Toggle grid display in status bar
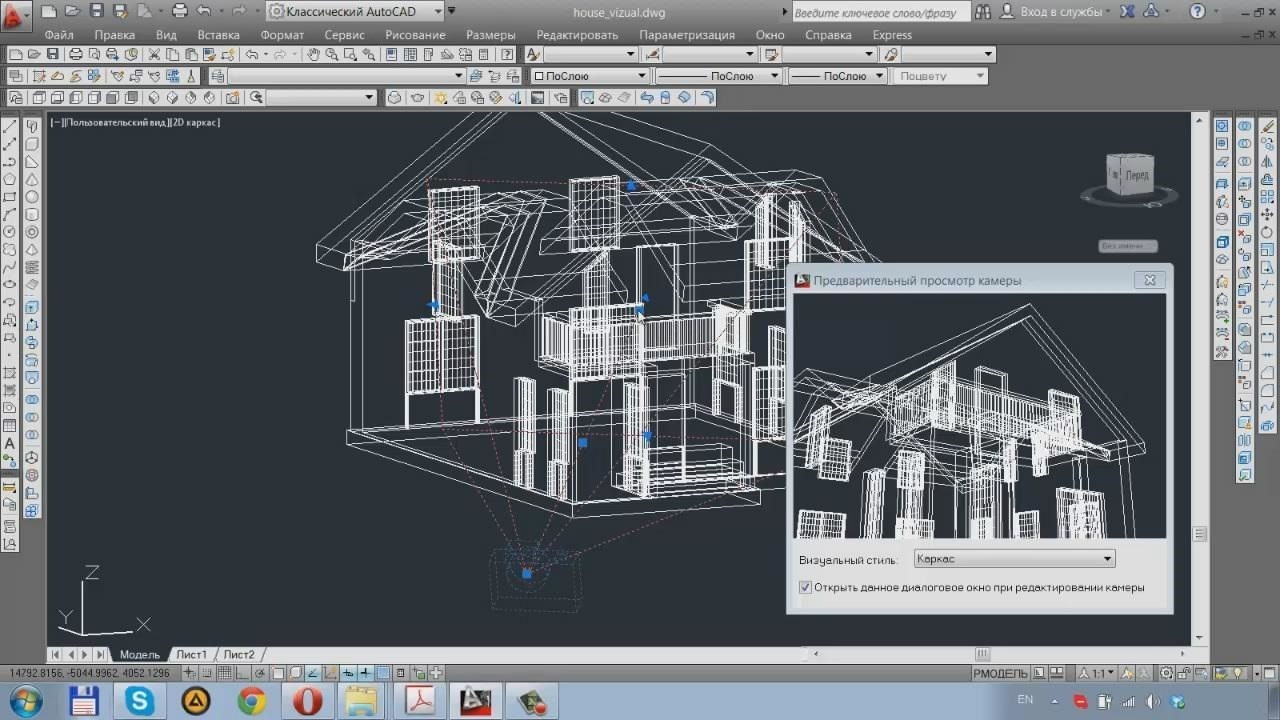The height and width of the screenshot is (720, 1280). click(295, 673)
